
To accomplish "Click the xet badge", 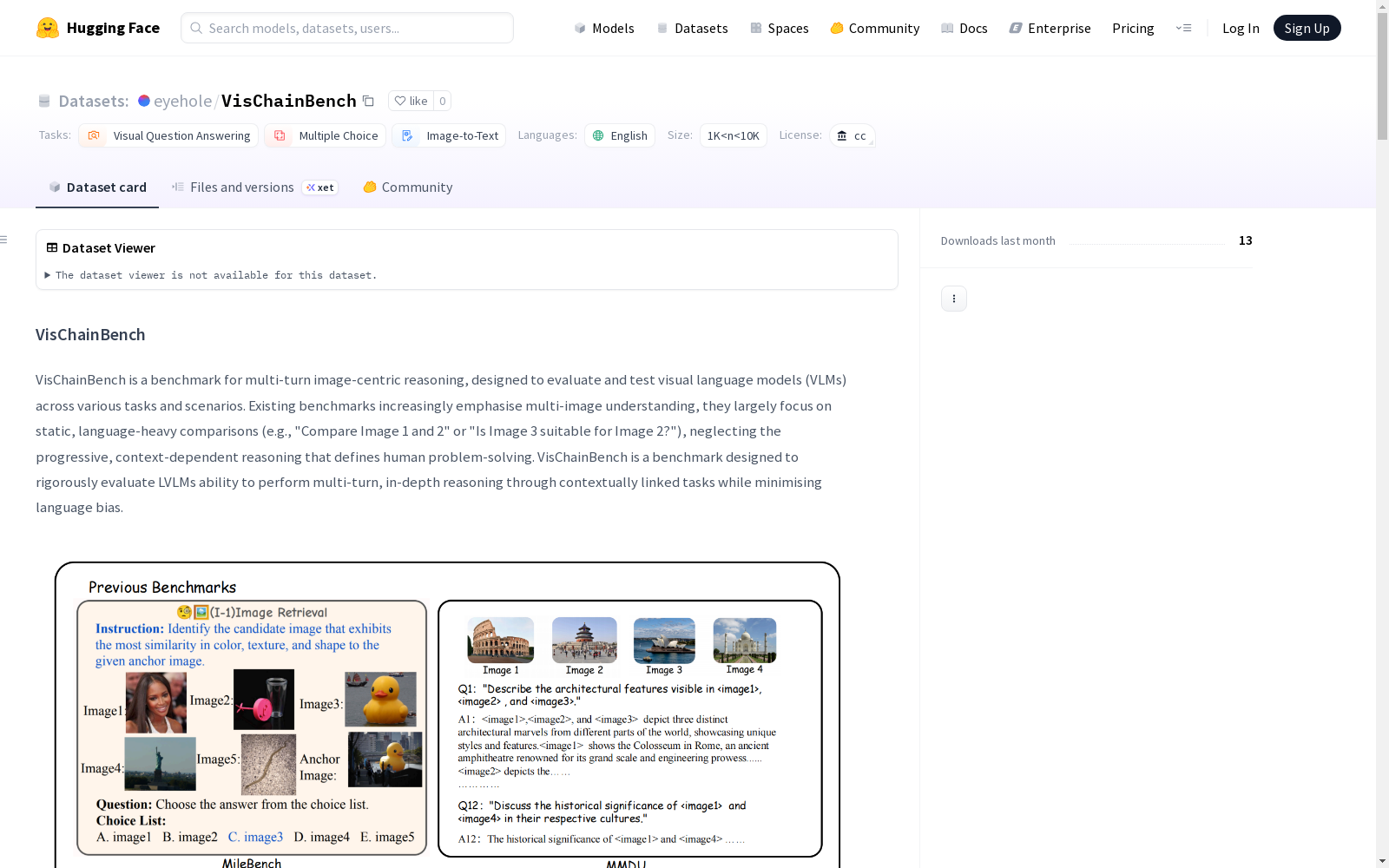I will click(x=320, y=187).
